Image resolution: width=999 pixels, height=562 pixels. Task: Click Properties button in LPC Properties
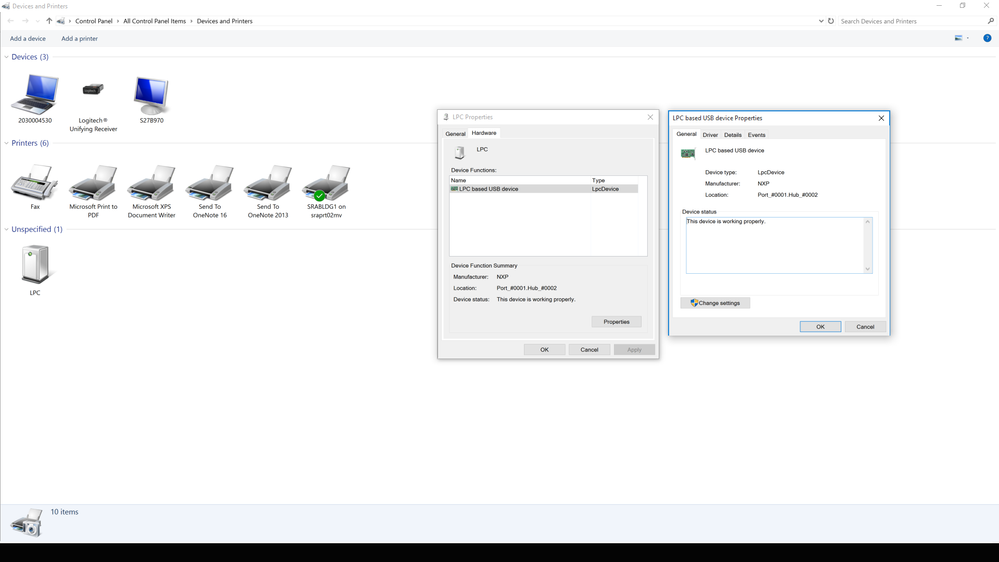[x=616, y=322]
